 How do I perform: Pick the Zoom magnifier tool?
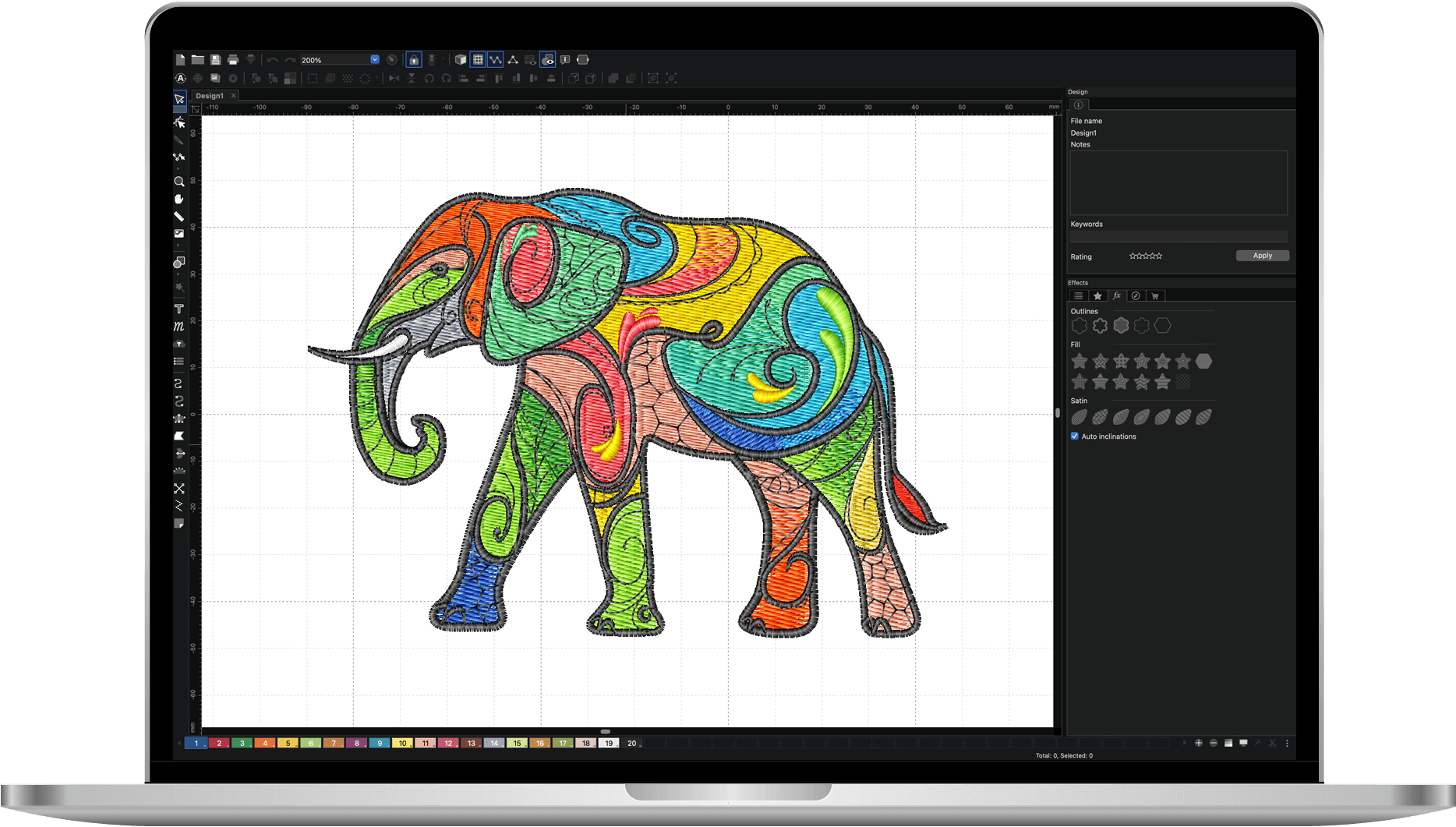(179, 182)
